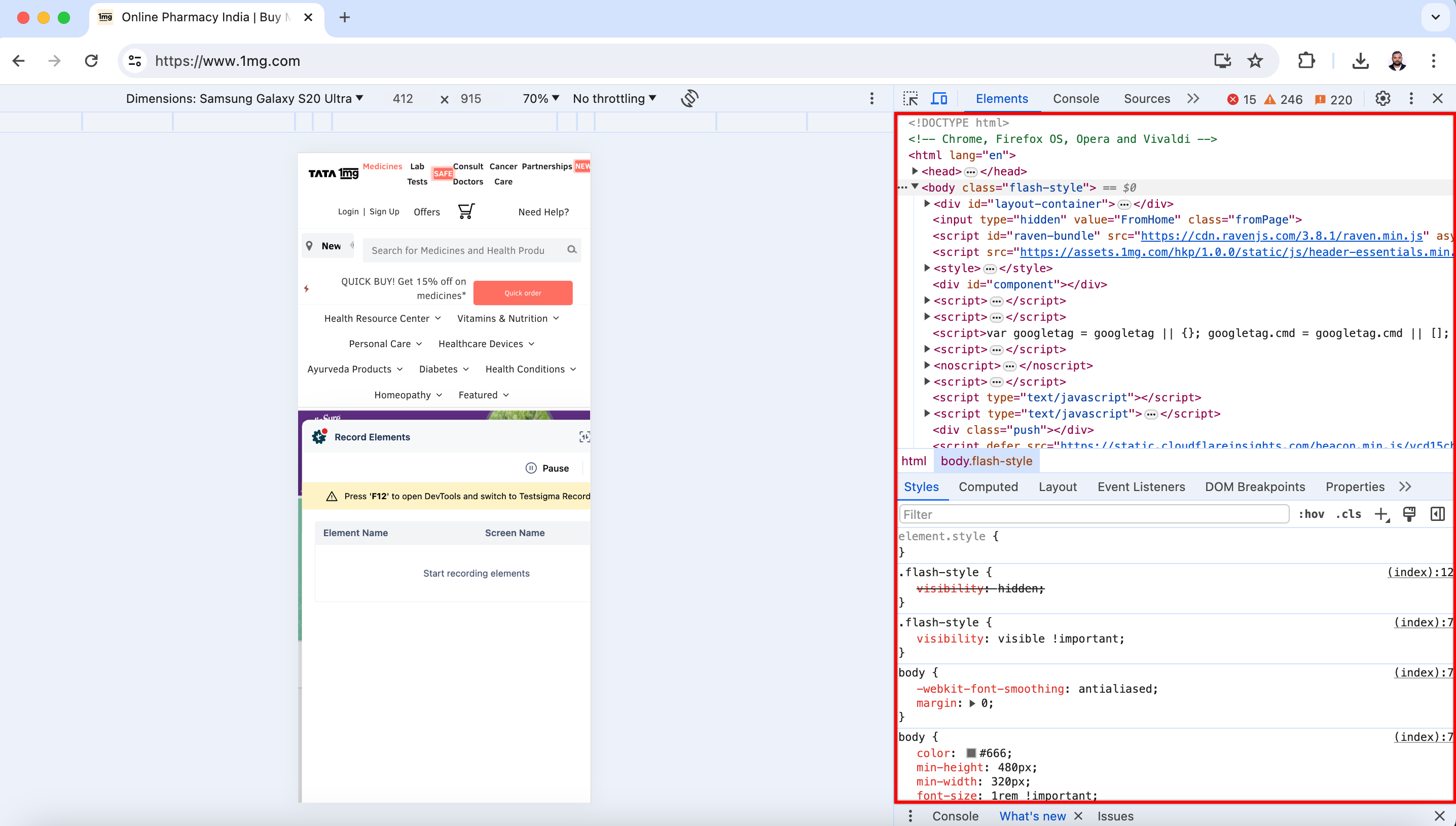This screenshot has height=826, width=1456.
Task: Switch to the Sources panel tab
Action: (1147, 99)
